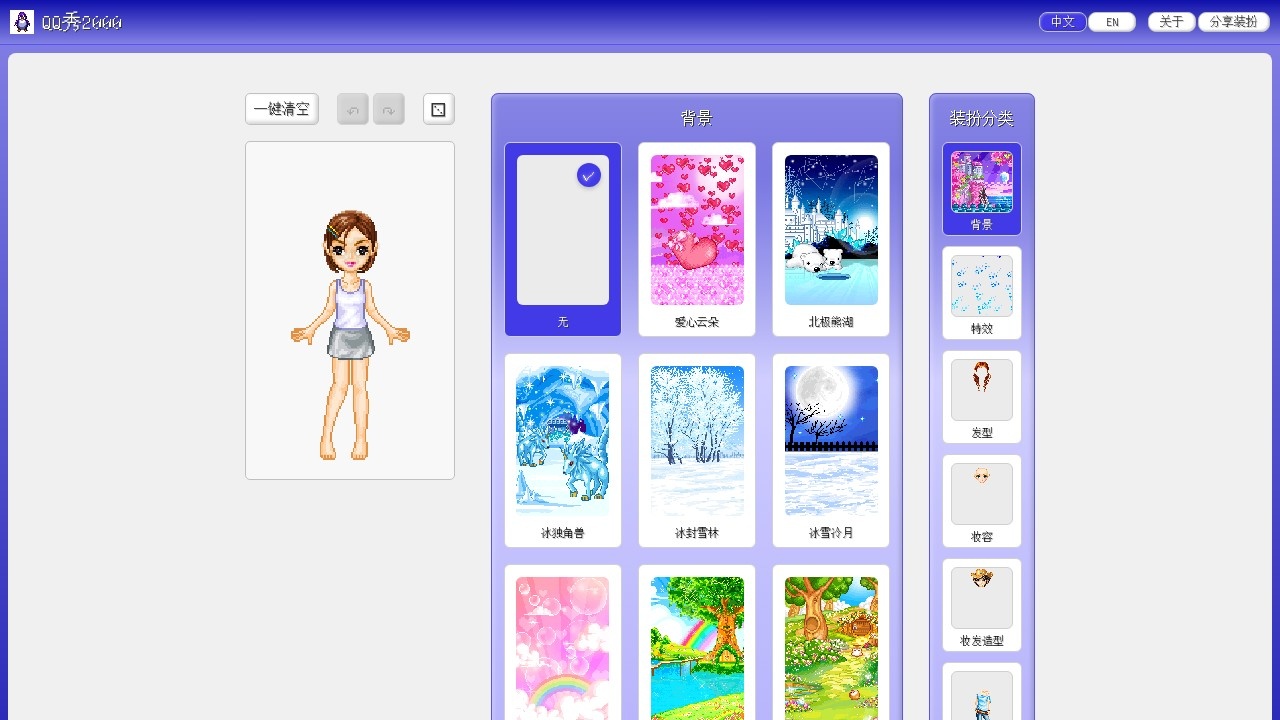Open the 妆发造型 category
This screenshot has height=720, width=1280.
(x=982, y=605)
